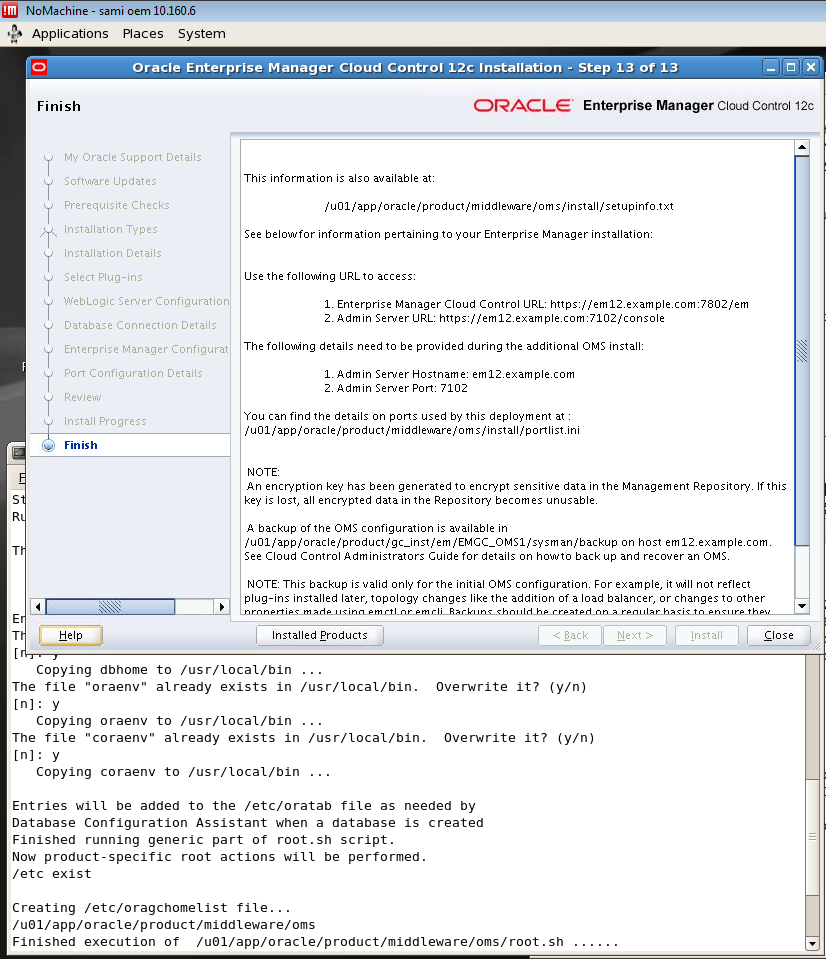Screen dimensions: 826x959
Task: Select the Finish step
Action: coord(81,445)
